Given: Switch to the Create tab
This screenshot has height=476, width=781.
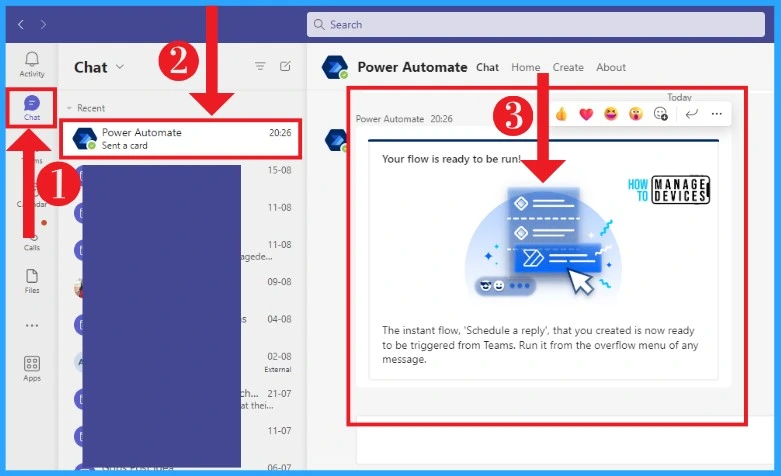Looking at the screenshot, I should pyautogui.click(x=568, y=67).
